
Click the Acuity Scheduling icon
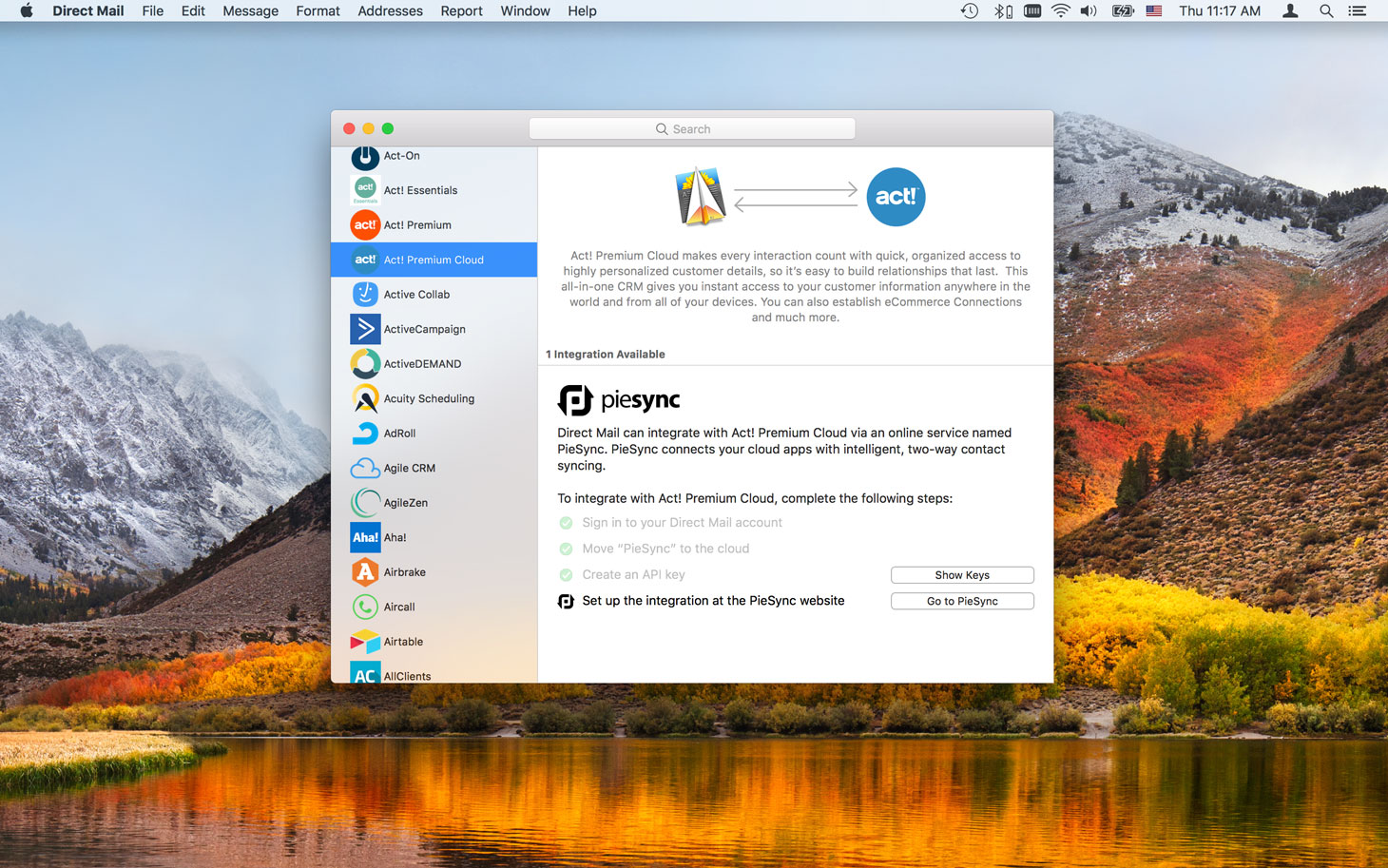click(365, 398)
